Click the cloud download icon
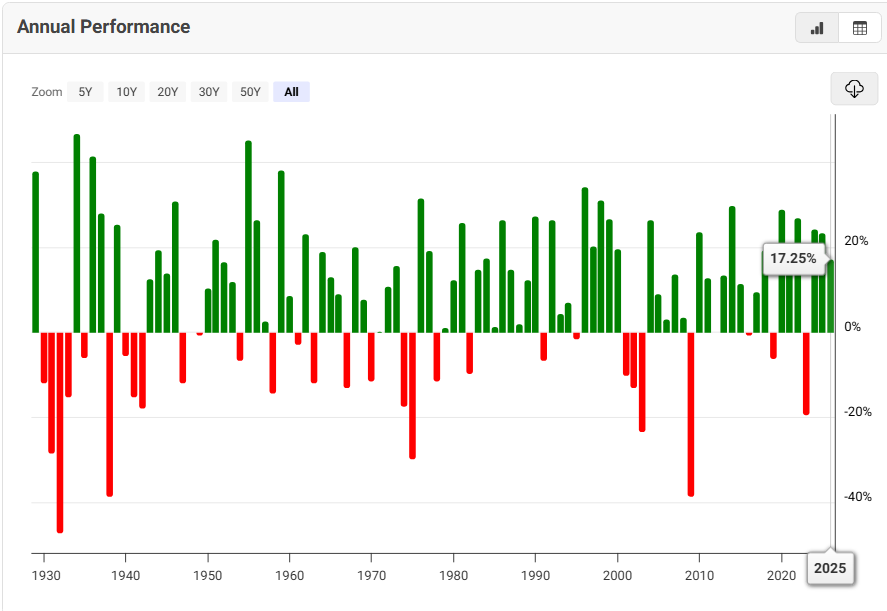Screen dimensions: 887x611 (x=854, y=89)
